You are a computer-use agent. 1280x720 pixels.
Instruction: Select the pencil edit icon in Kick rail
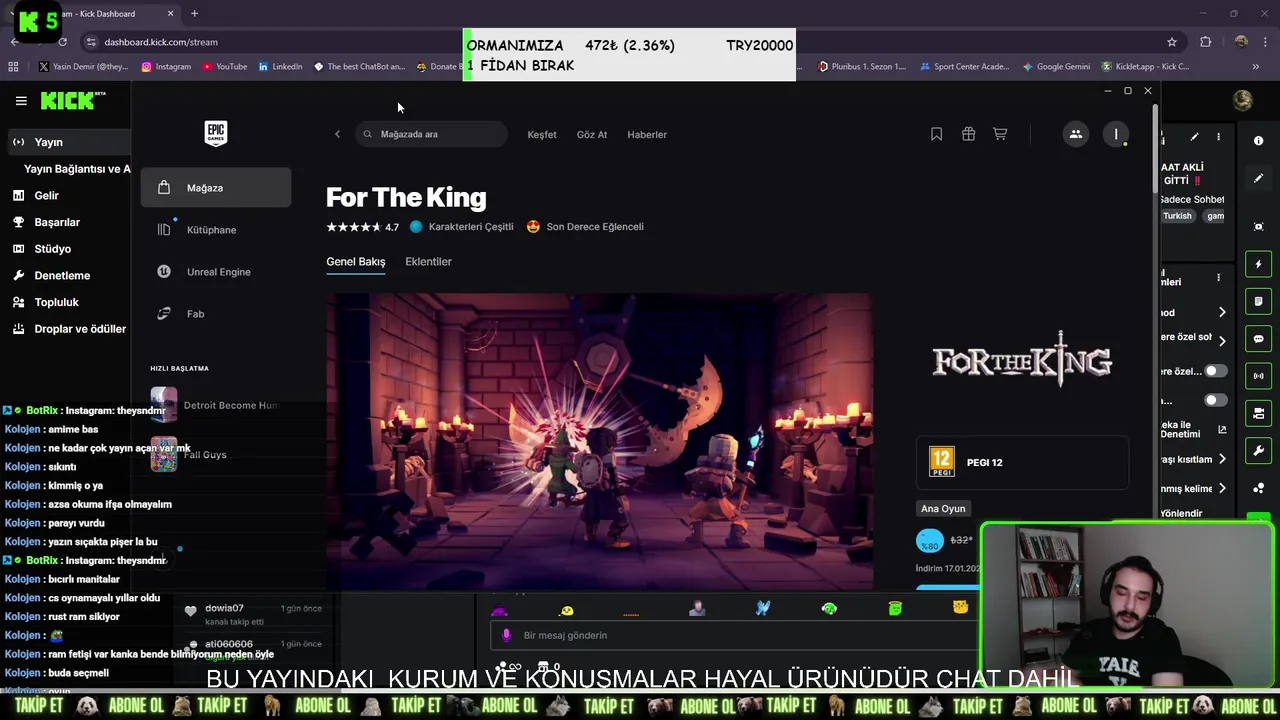[1258, 179]
